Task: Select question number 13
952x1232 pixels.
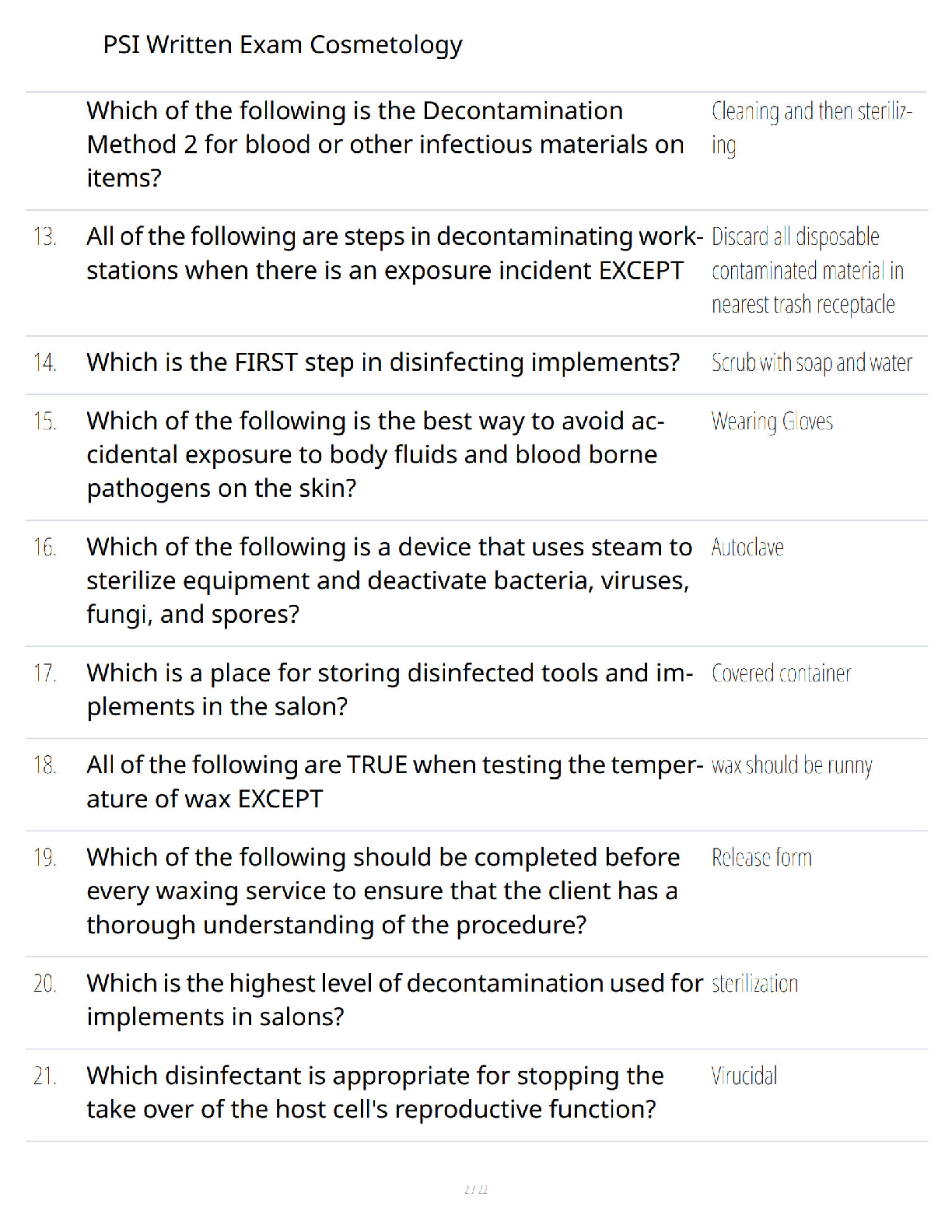Action: pyautogui.click(x=45, y=236)
